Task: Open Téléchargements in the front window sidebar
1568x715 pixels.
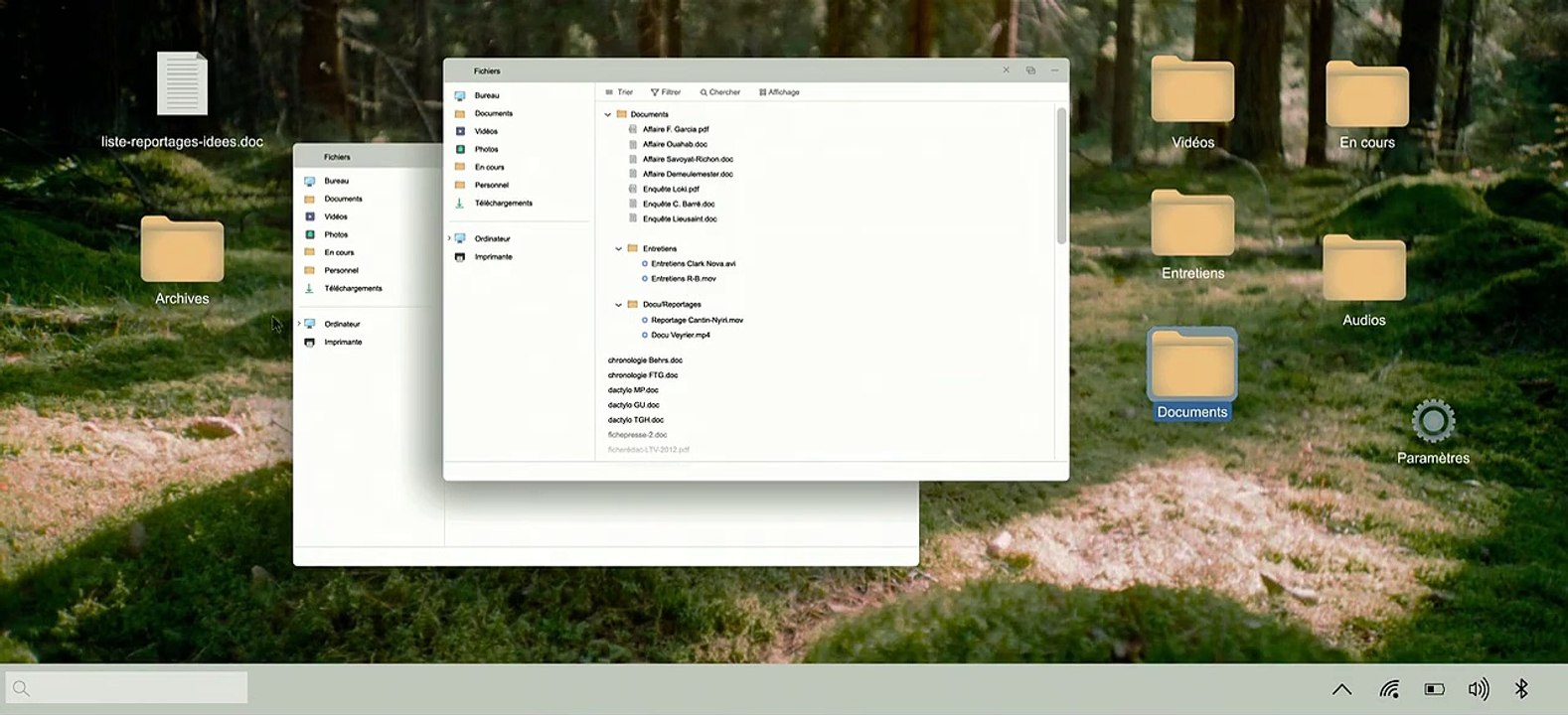Action: click(503, 203)
